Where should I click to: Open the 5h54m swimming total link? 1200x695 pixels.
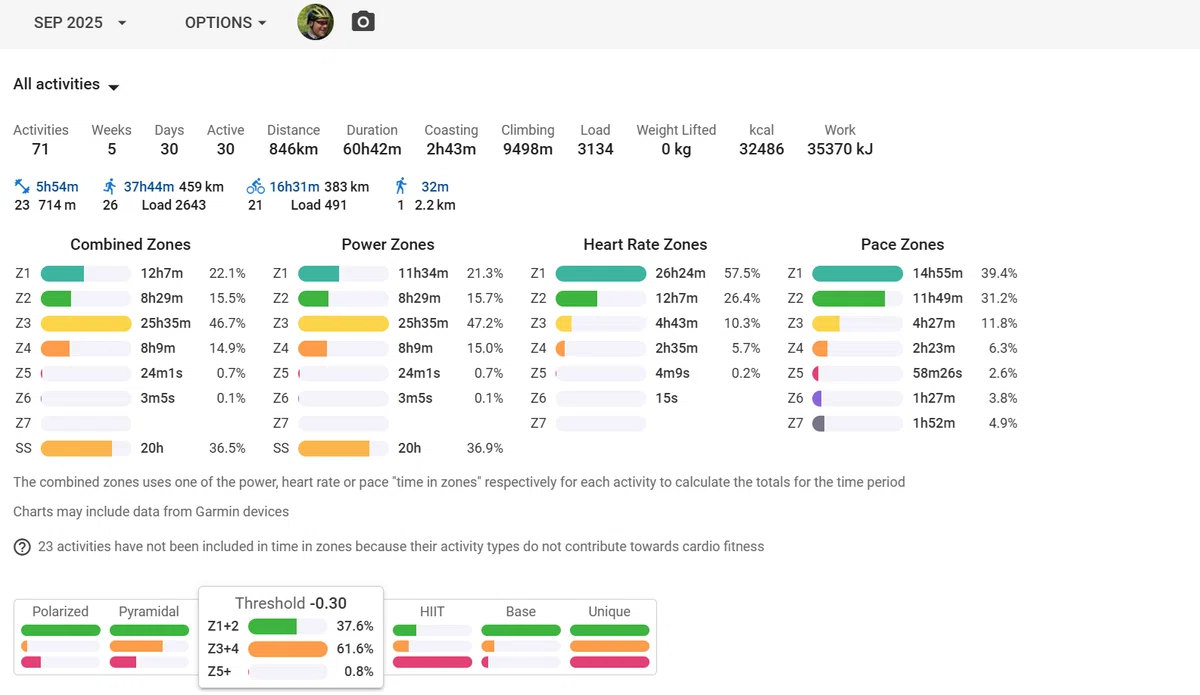point(57,186)
